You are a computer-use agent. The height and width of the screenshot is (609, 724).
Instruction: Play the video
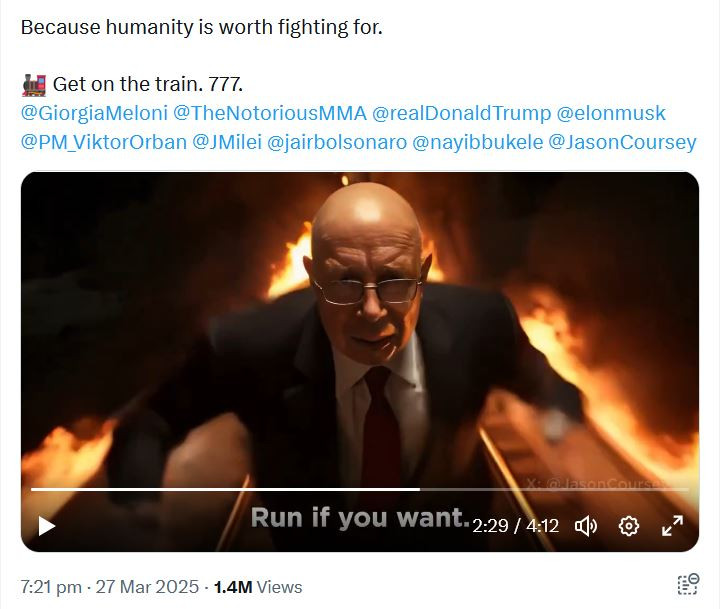point(47,526)
